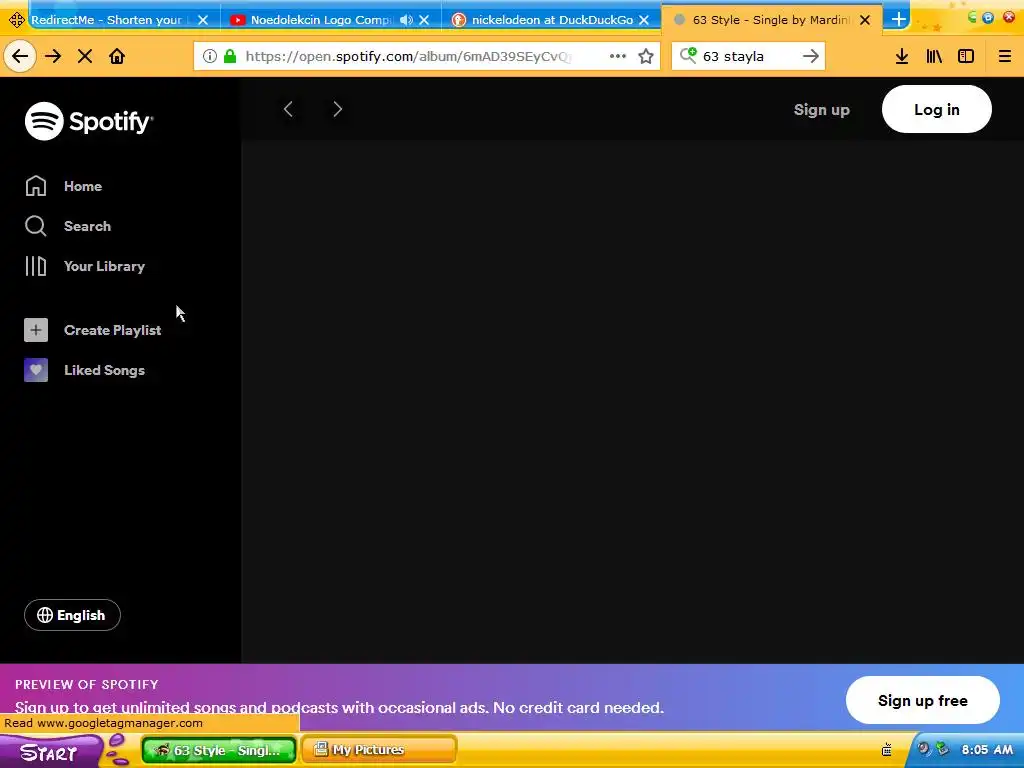The image size is (1024, 768).
Task: Switch to RedirectMe tab
Action: coord(108,20)
